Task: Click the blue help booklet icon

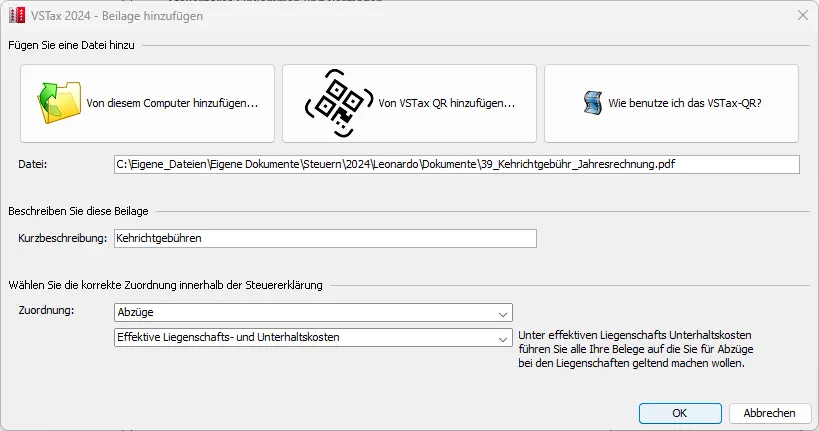Action: 593,103
